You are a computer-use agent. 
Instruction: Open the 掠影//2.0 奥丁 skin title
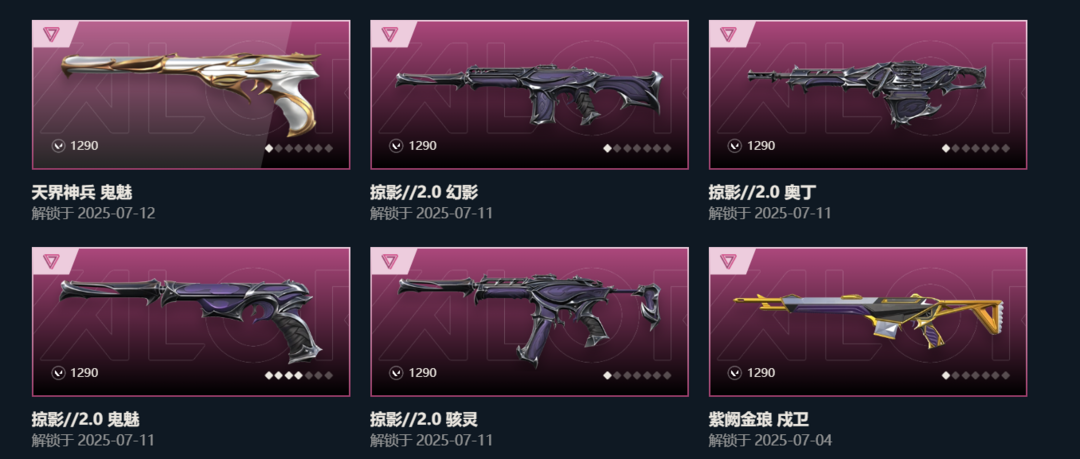coord(762,192)
